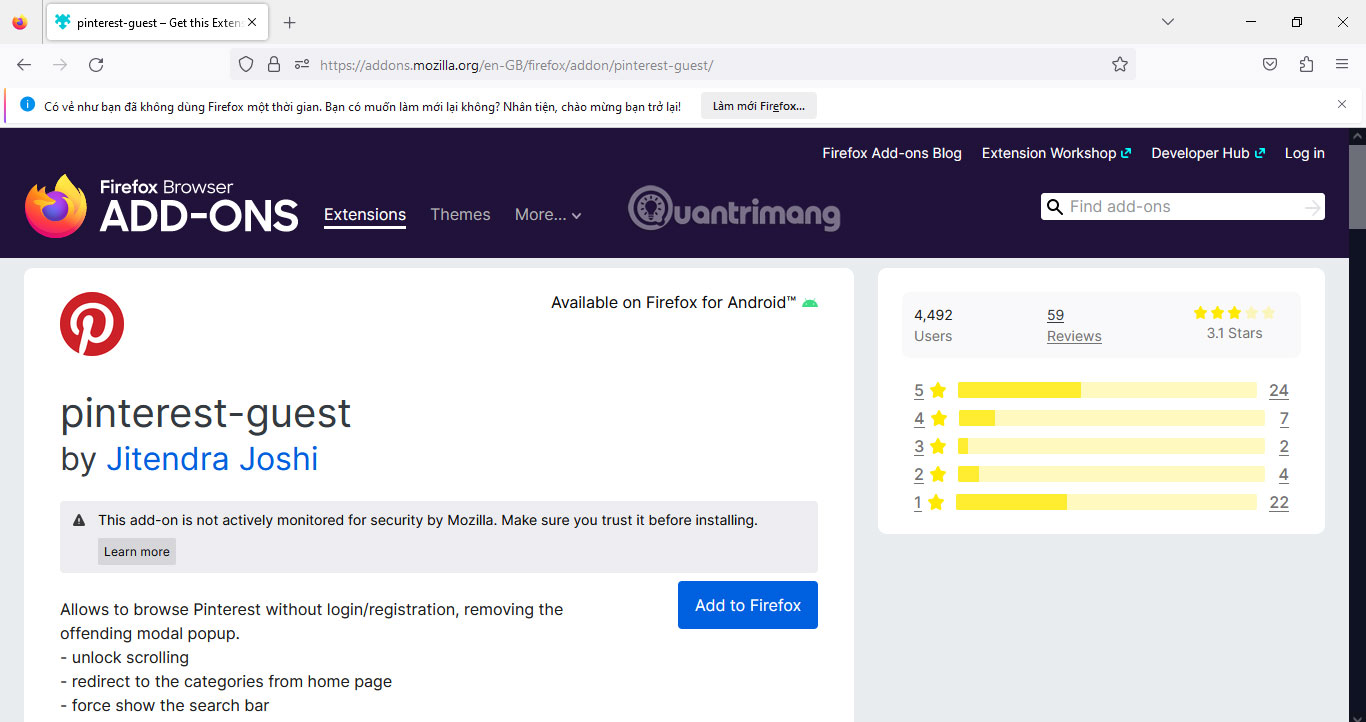Screen dimensions: 1366x722
Task: Open the 2 three-star reviews count
Action: tap(1284, 446)
